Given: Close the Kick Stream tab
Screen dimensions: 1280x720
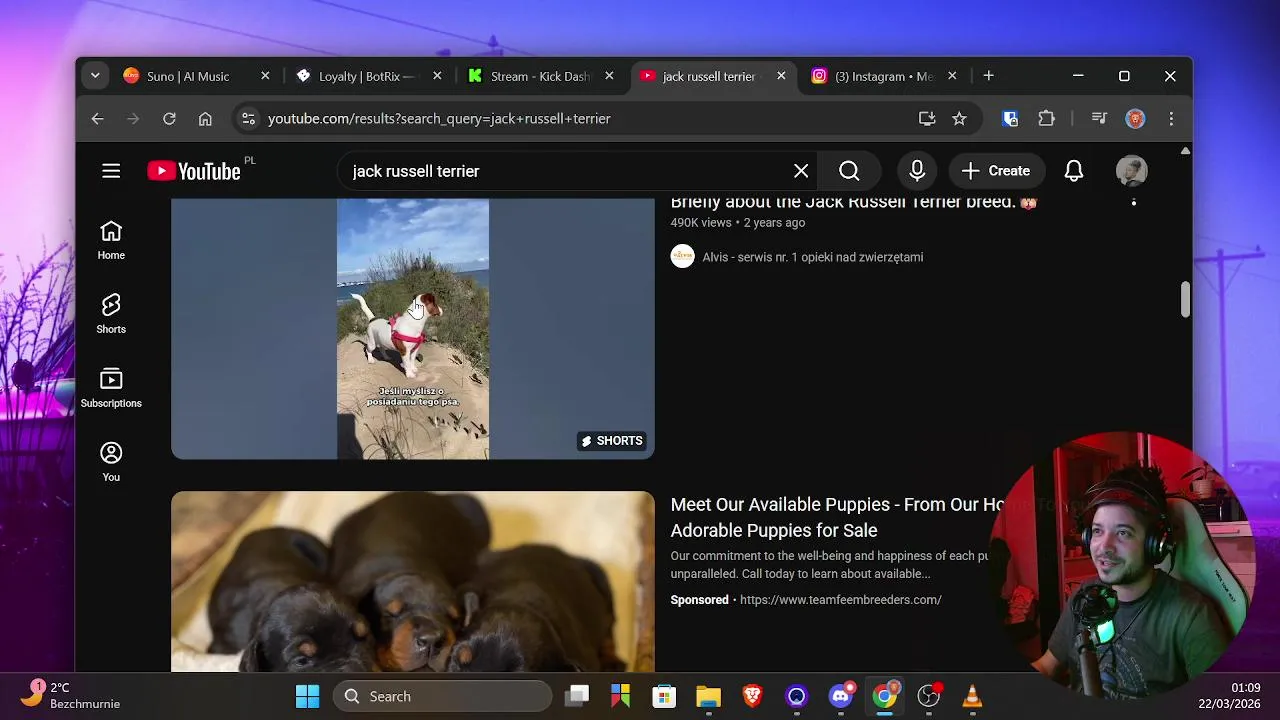Looking at the screenshot, I should 609,76.
